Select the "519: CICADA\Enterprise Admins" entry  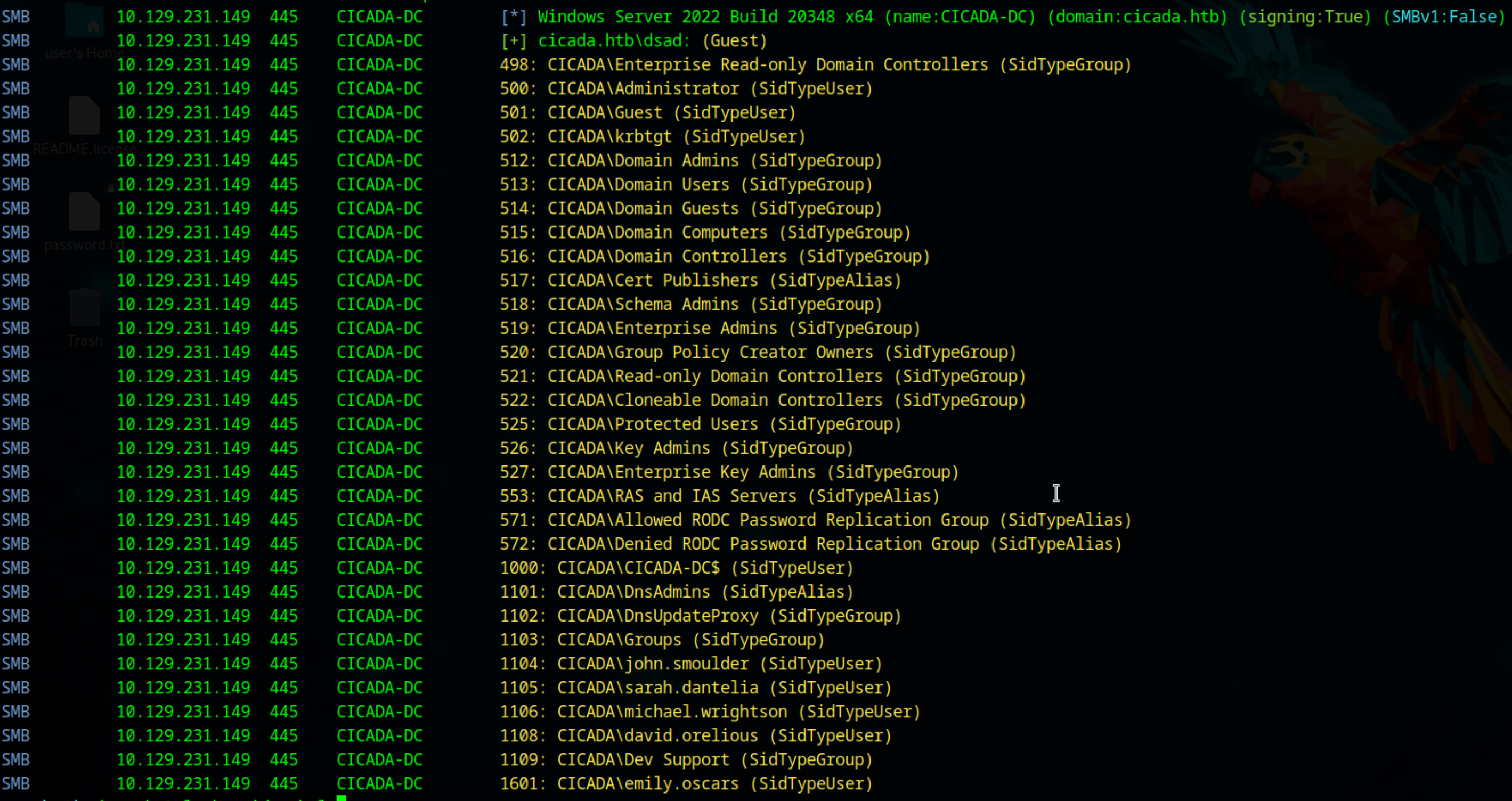710,328
